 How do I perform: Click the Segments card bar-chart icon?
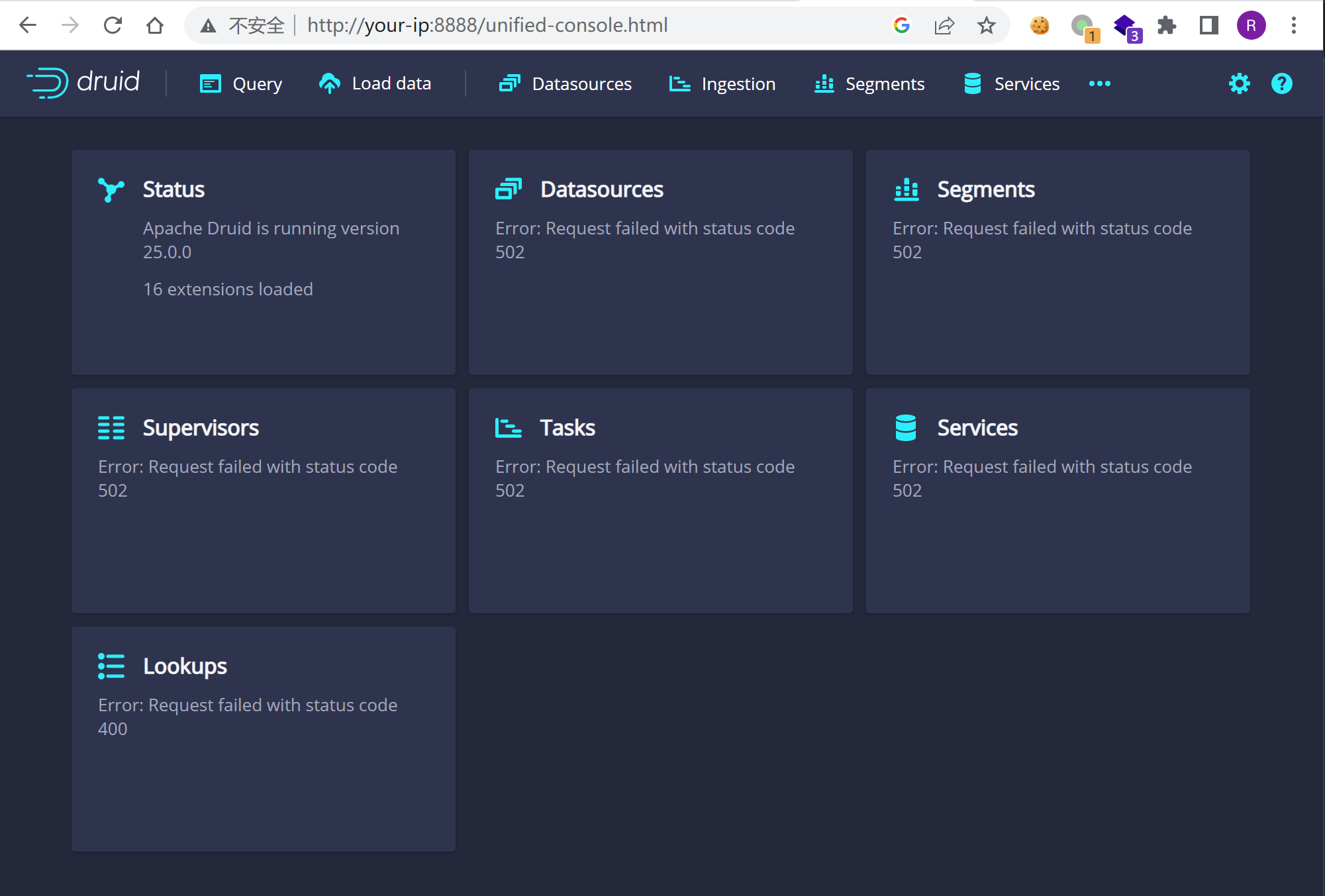(906, 189)
